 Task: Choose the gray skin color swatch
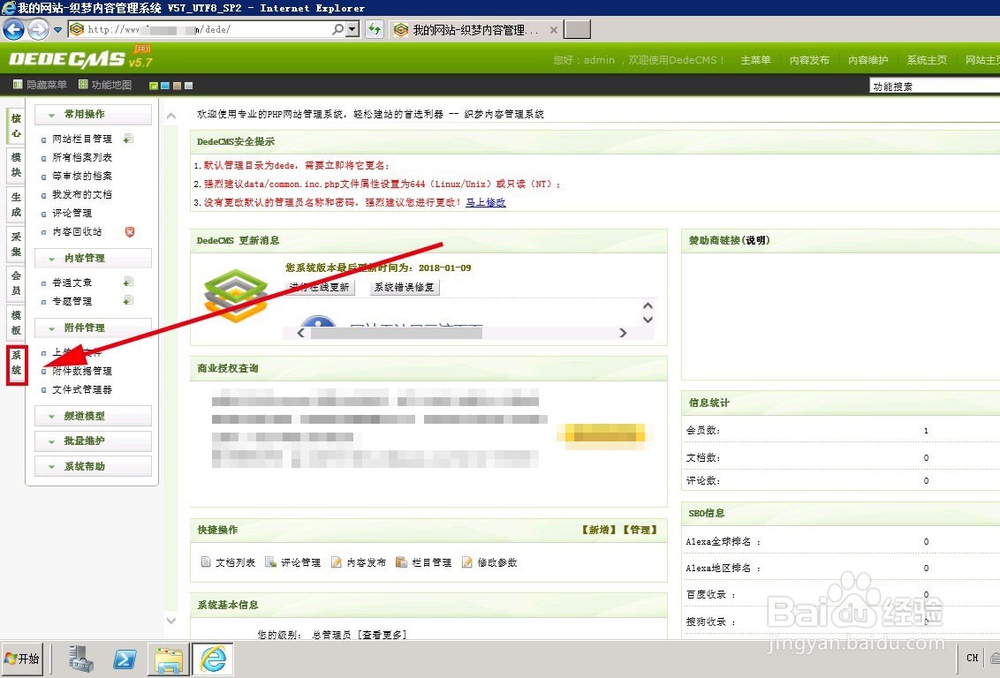click(x=188, y=85)
